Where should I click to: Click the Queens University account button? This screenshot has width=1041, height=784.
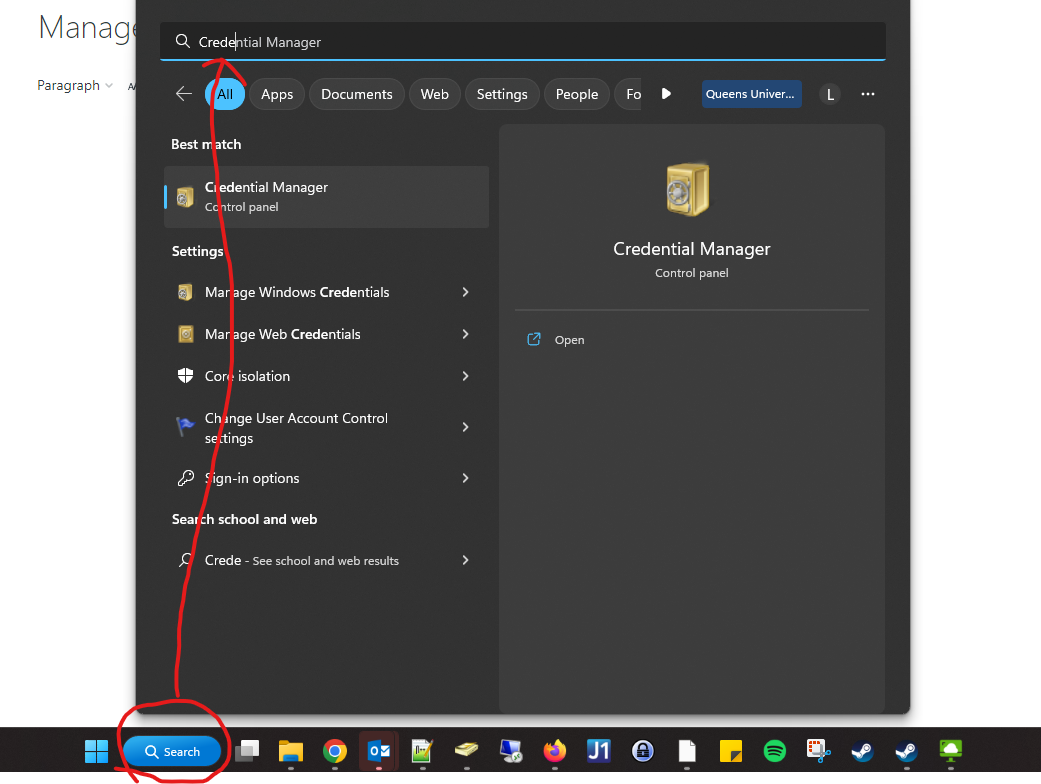tap(751, 94)
